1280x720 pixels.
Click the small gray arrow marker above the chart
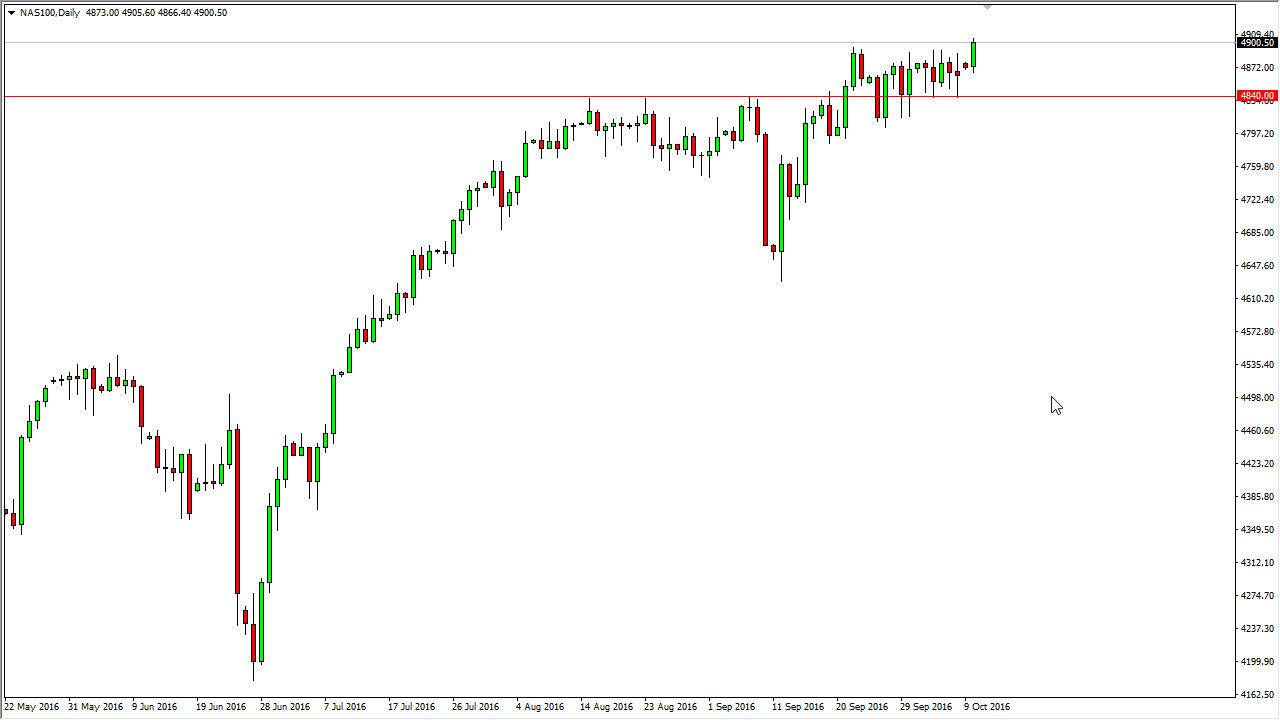[985, 8]
